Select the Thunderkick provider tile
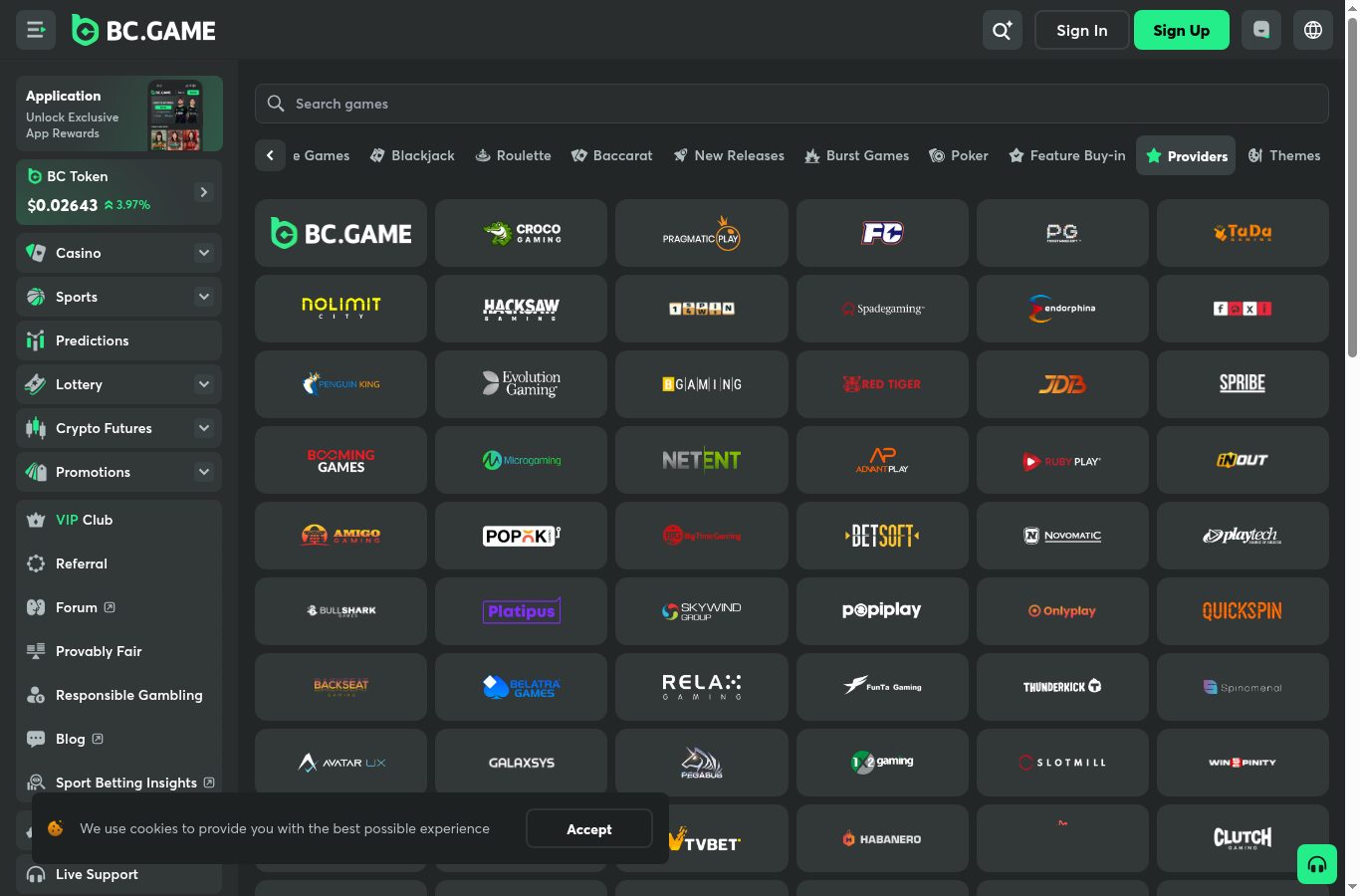This screenshot has height=896, width=1360. pyautogui.click(x=1062, y=687)
